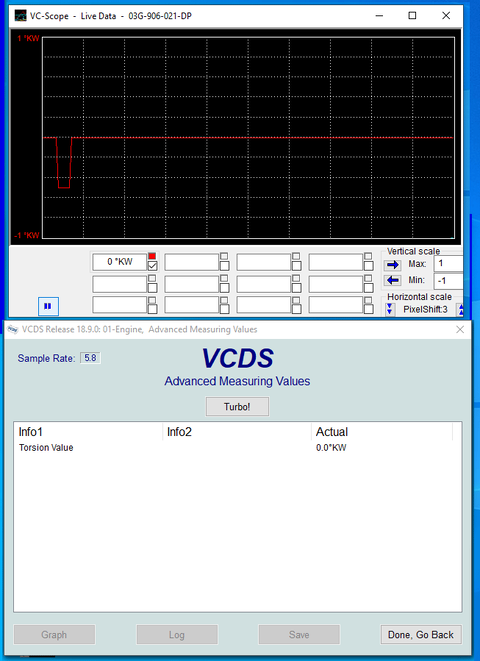Pause the VC-Scope live graph
Viewport: 480px width, 661px height.
pos(48,306)
